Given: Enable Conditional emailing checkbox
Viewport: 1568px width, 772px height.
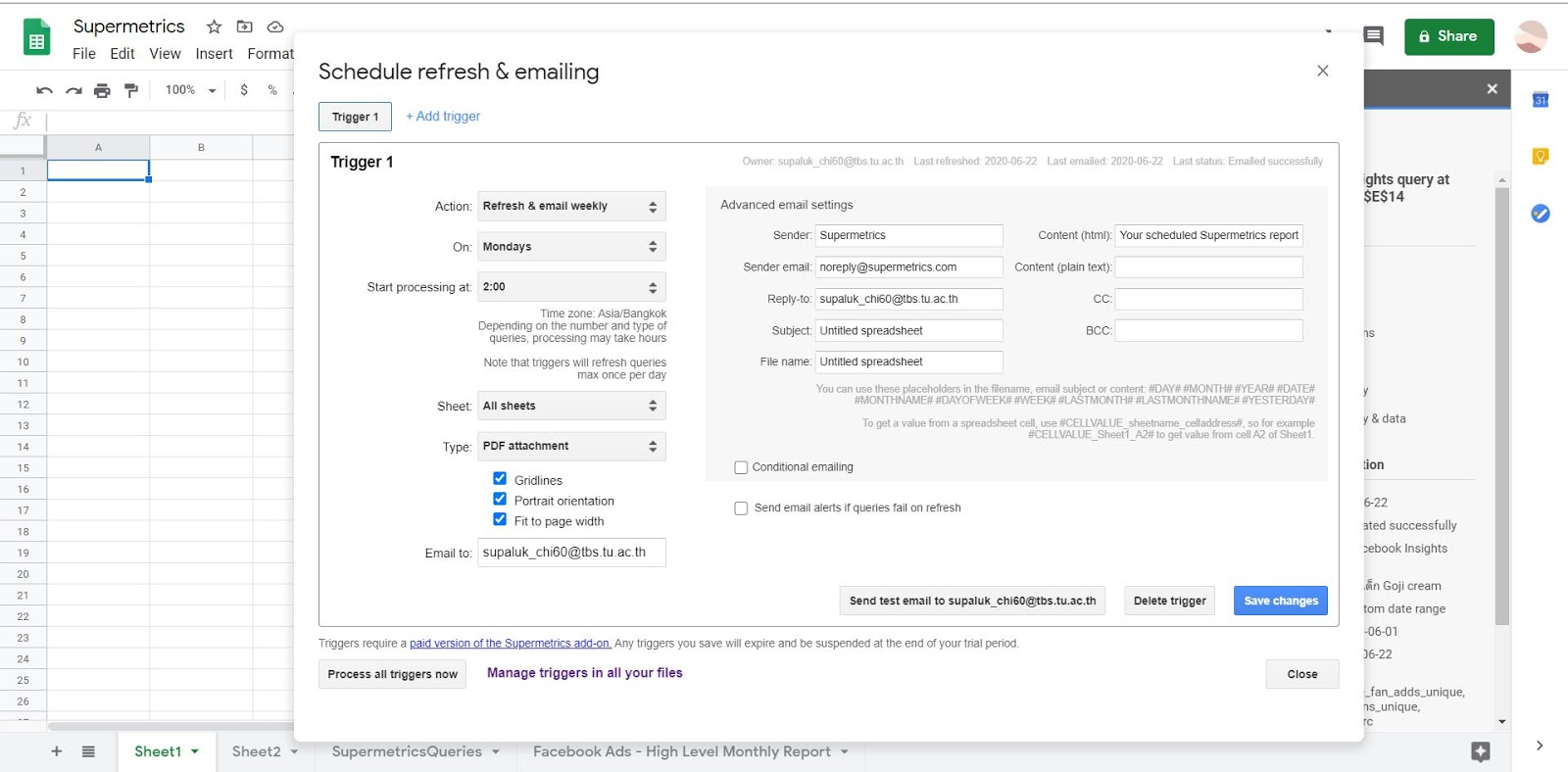Looking at the screenshot, I should [741, 467].
